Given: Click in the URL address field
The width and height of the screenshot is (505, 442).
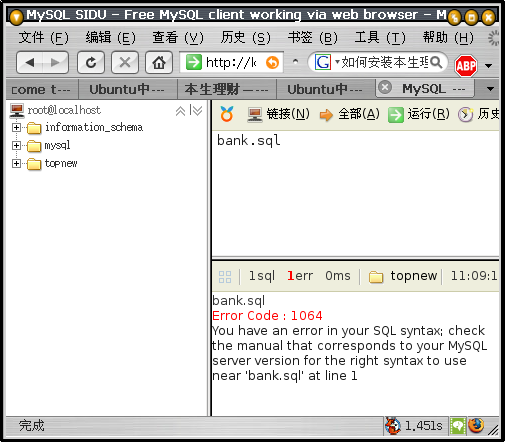Looking at the screenshot, I should pos(231,62).
